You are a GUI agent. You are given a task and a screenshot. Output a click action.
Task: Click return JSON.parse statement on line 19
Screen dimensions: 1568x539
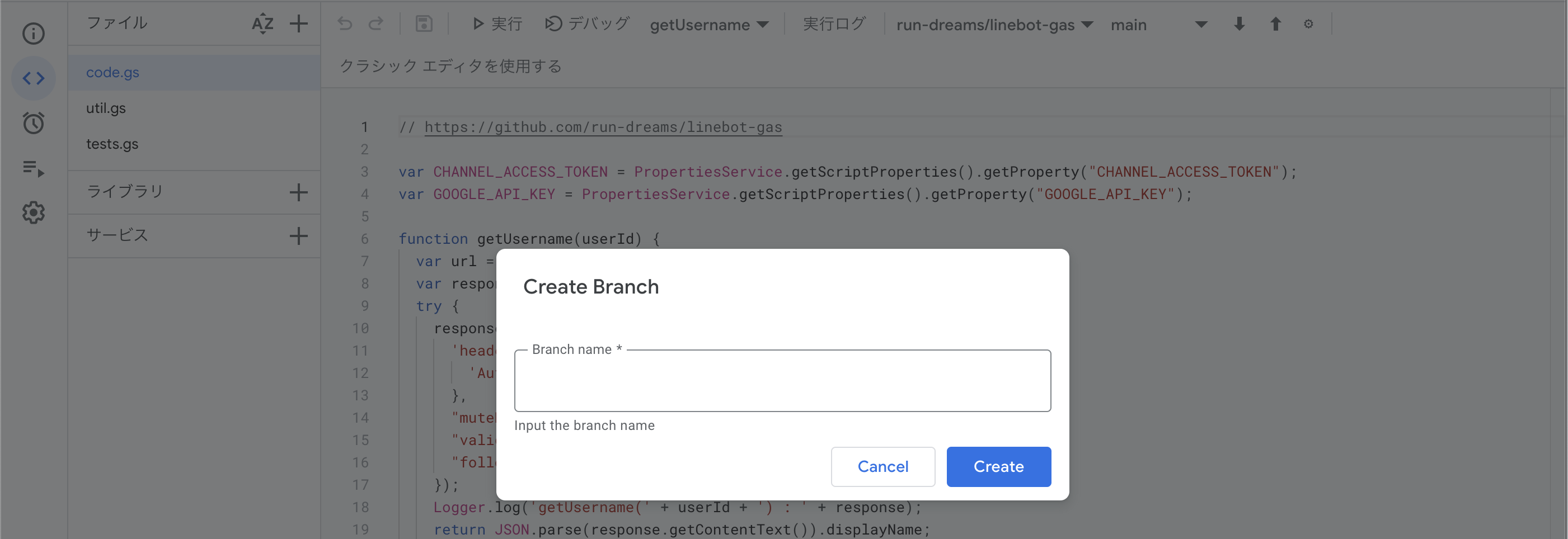[682, 530]
